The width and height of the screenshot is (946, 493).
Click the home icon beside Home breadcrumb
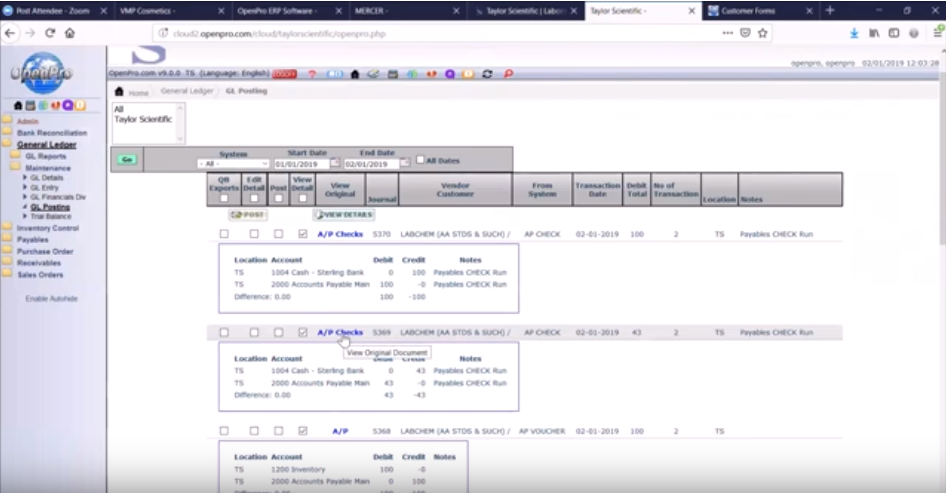(x=119, y=91)
